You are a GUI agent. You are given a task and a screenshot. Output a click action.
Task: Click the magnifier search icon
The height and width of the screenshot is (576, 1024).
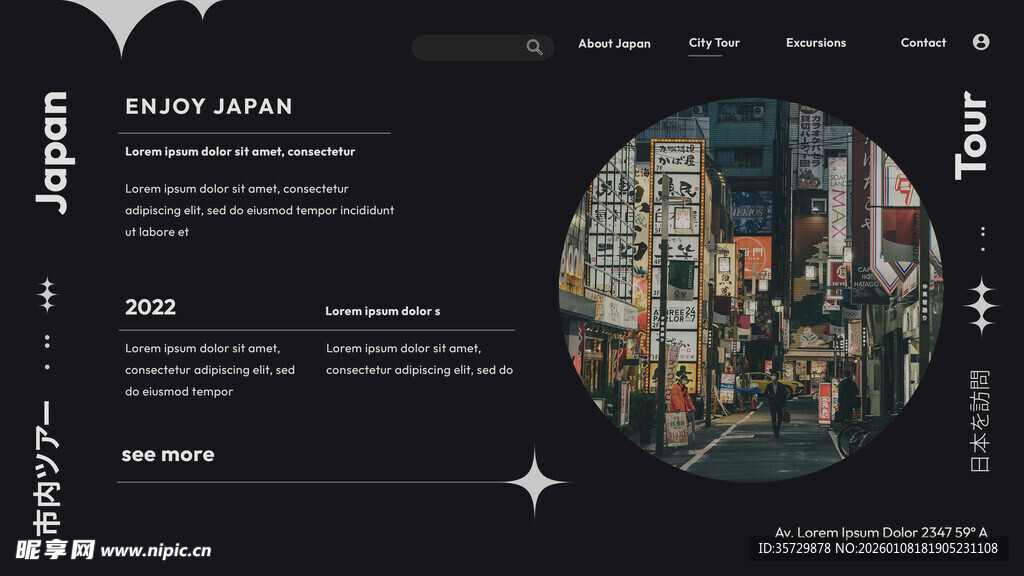click(x=534, y=47)
